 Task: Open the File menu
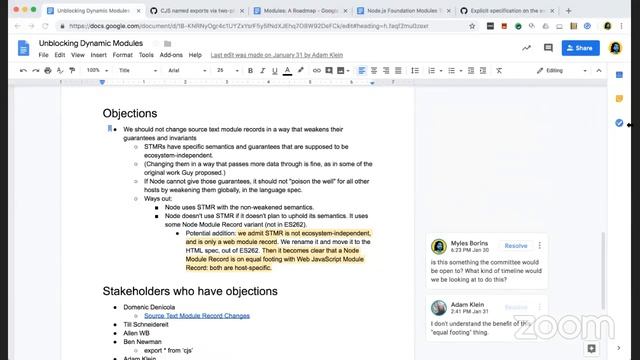43,55
